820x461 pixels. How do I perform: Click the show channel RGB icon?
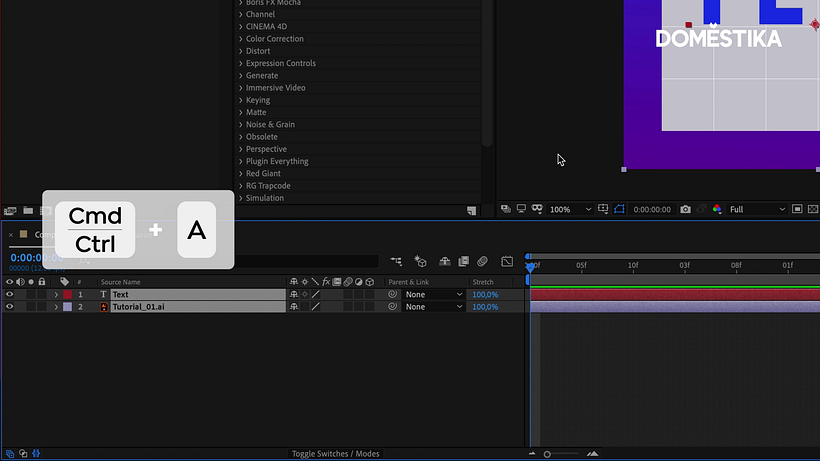pos(717,209)
